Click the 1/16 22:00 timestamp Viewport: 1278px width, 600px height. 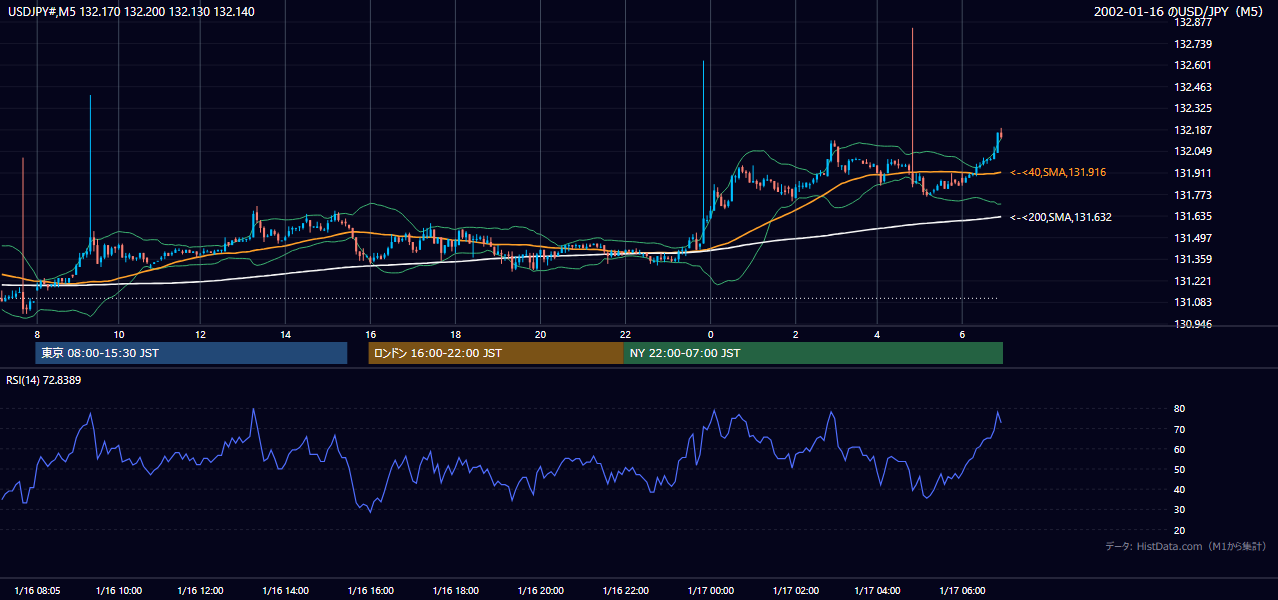tap(625, 590)
